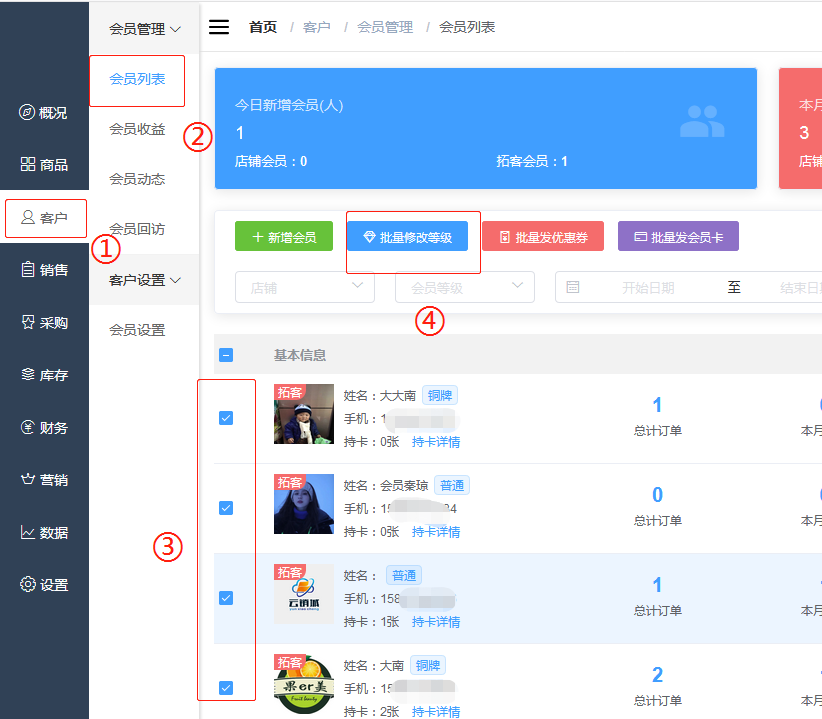Click the 果er美 logo avatar
822x719 pixels.
tap(304, 684)
